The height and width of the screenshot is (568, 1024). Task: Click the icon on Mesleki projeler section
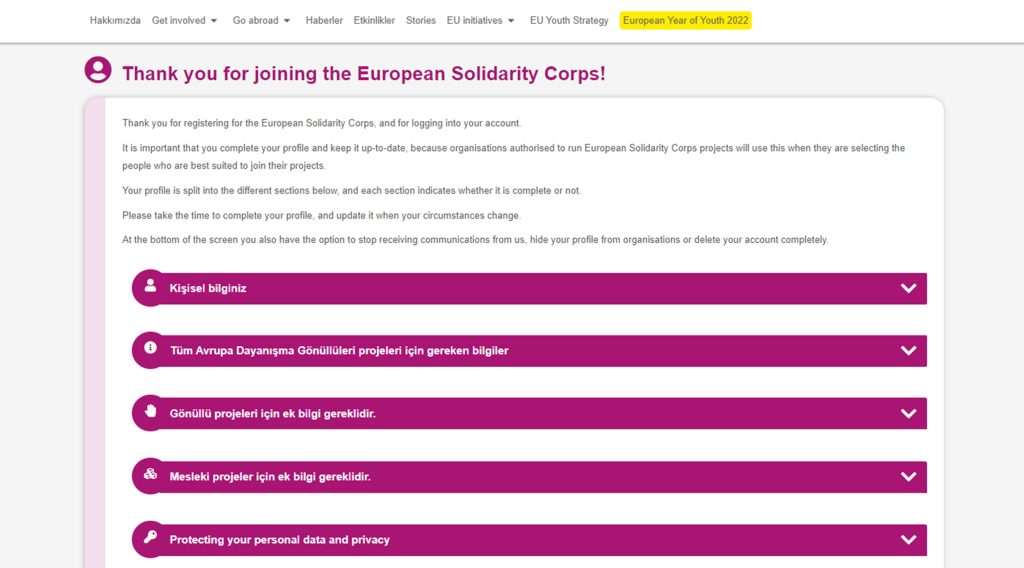point(150,474)
